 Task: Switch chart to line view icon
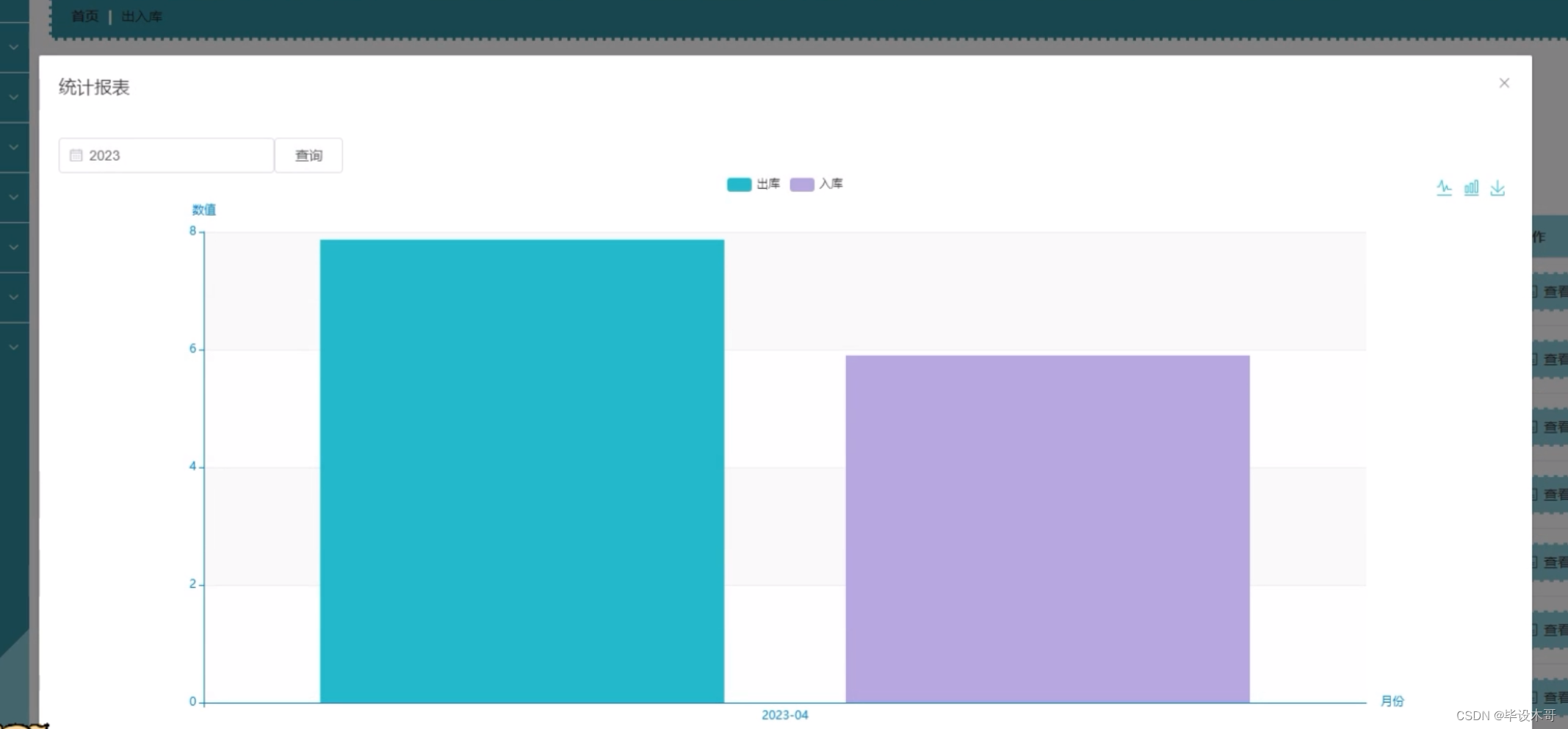pyautogui.click(x=1444, y=188)
